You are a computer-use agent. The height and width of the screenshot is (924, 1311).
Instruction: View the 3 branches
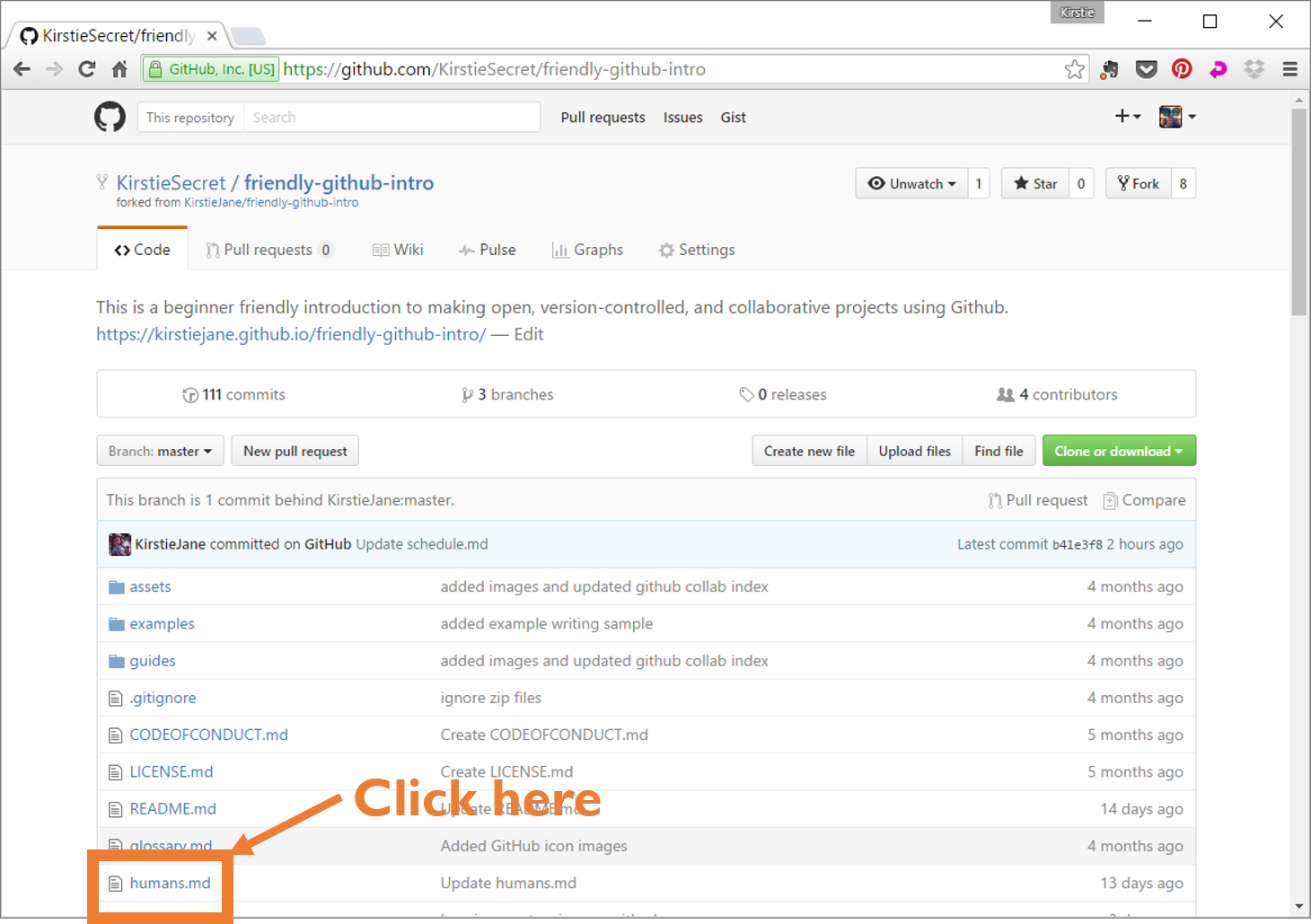(507, 394)
